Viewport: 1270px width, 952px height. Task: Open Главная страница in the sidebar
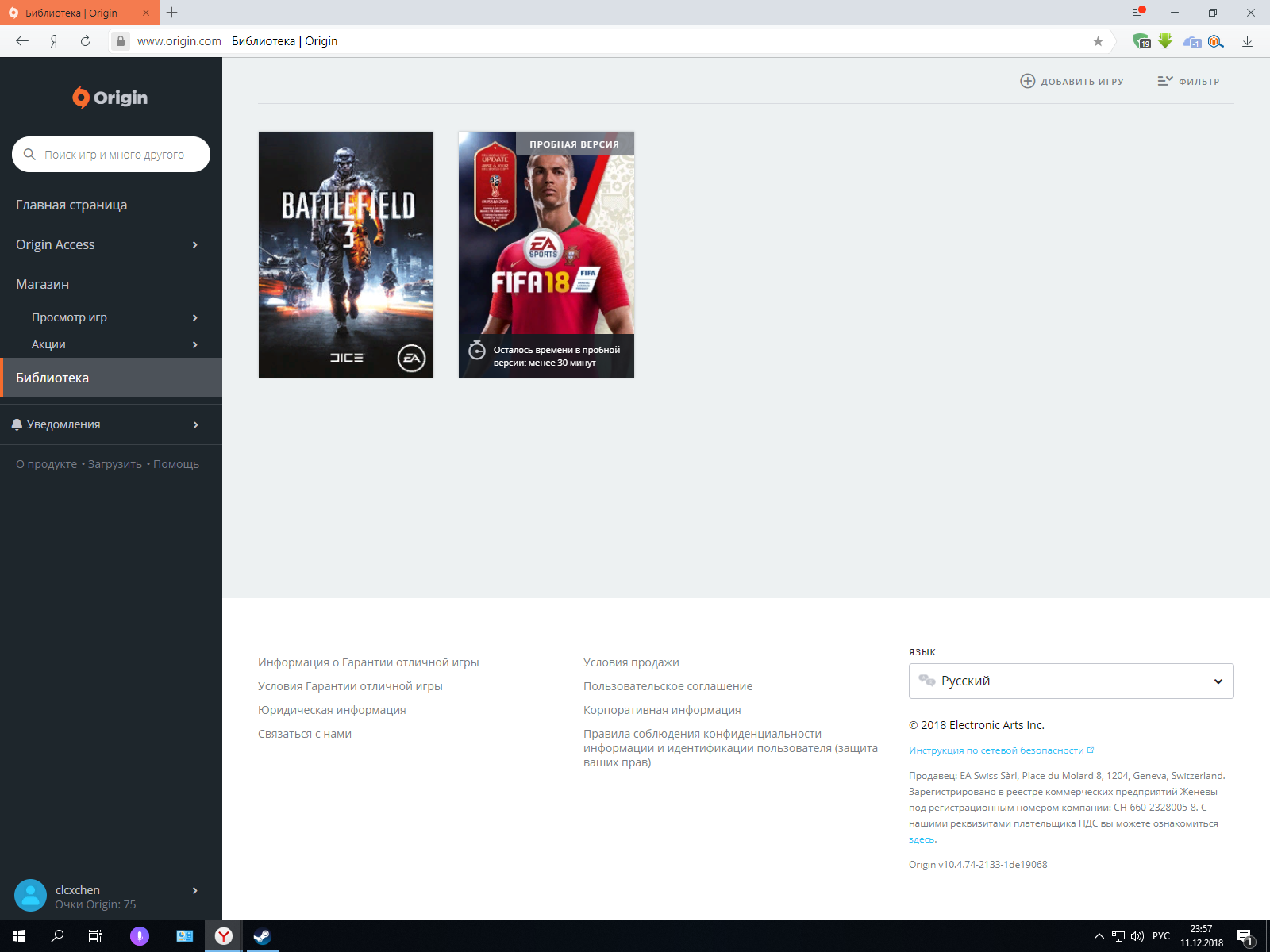[x=71, y=205]
